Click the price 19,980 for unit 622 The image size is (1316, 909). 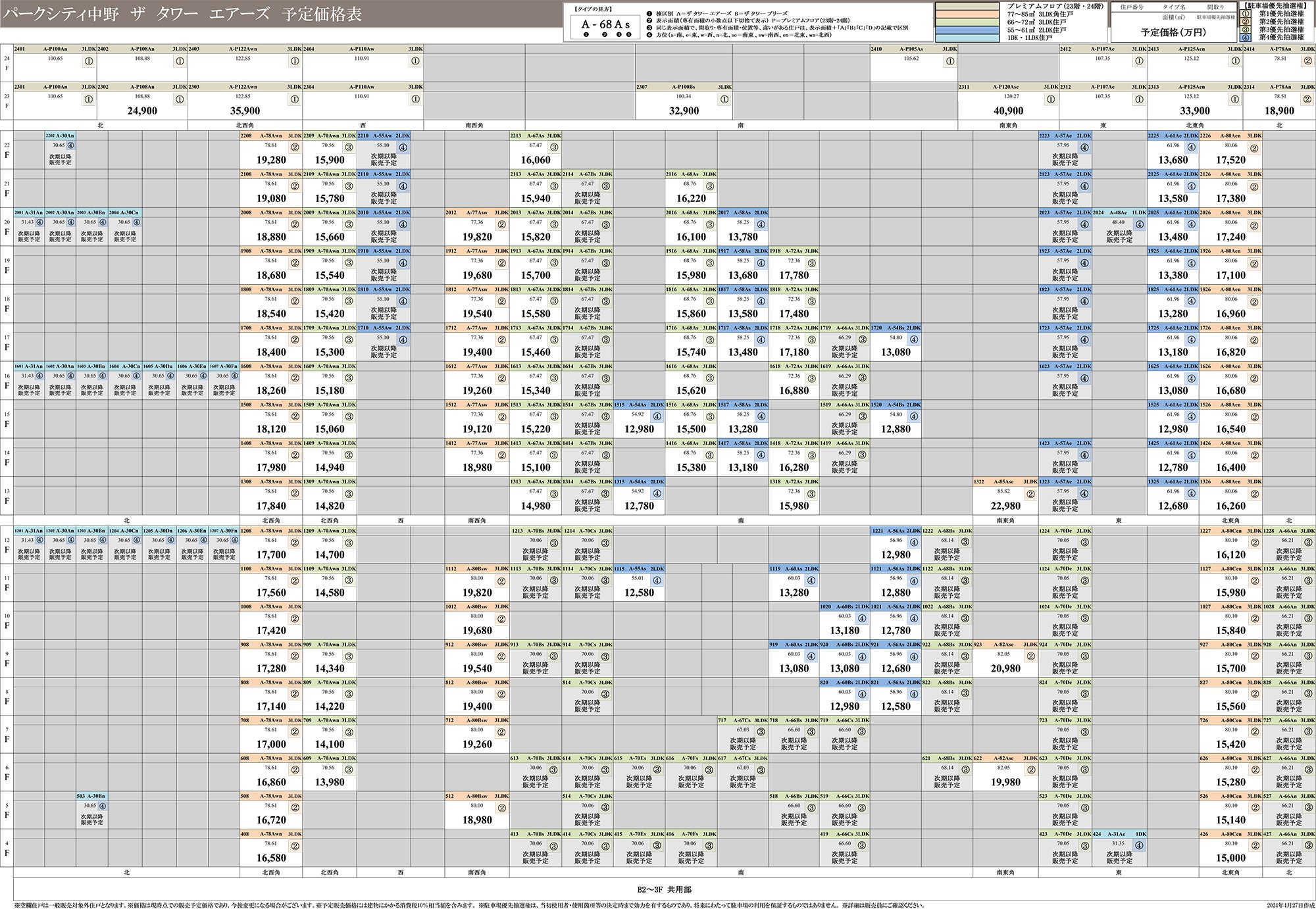click(1005, 782)
